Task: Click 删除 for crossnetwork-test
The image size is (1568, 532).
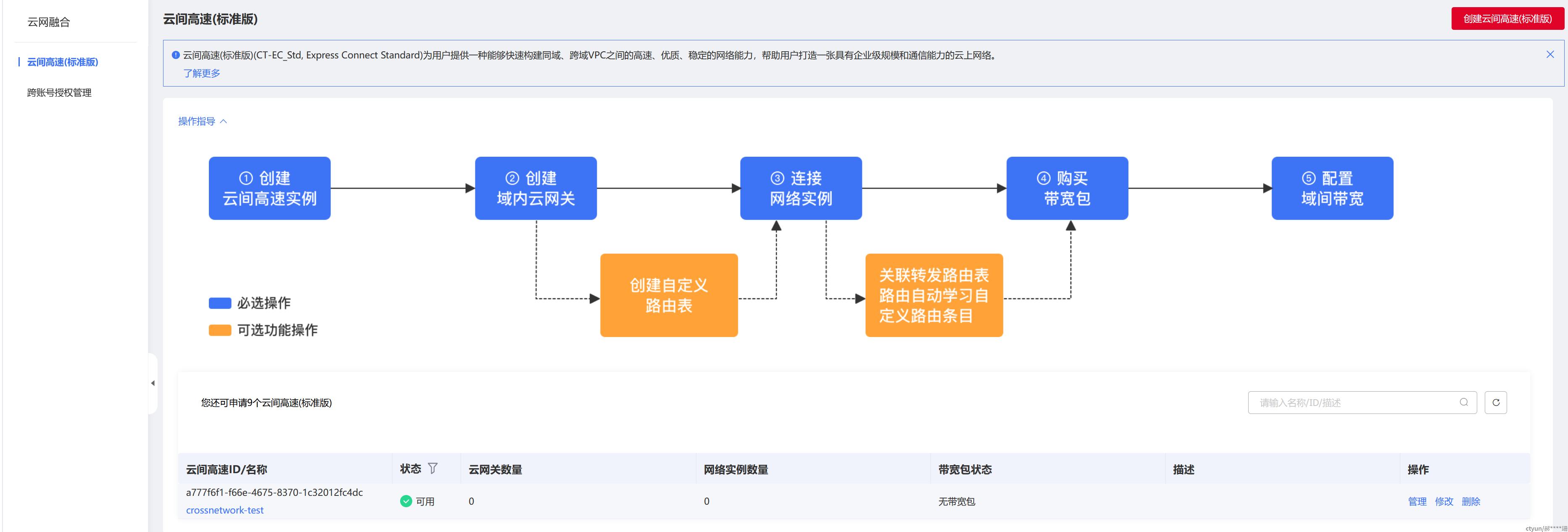Action: (1470, 502)
